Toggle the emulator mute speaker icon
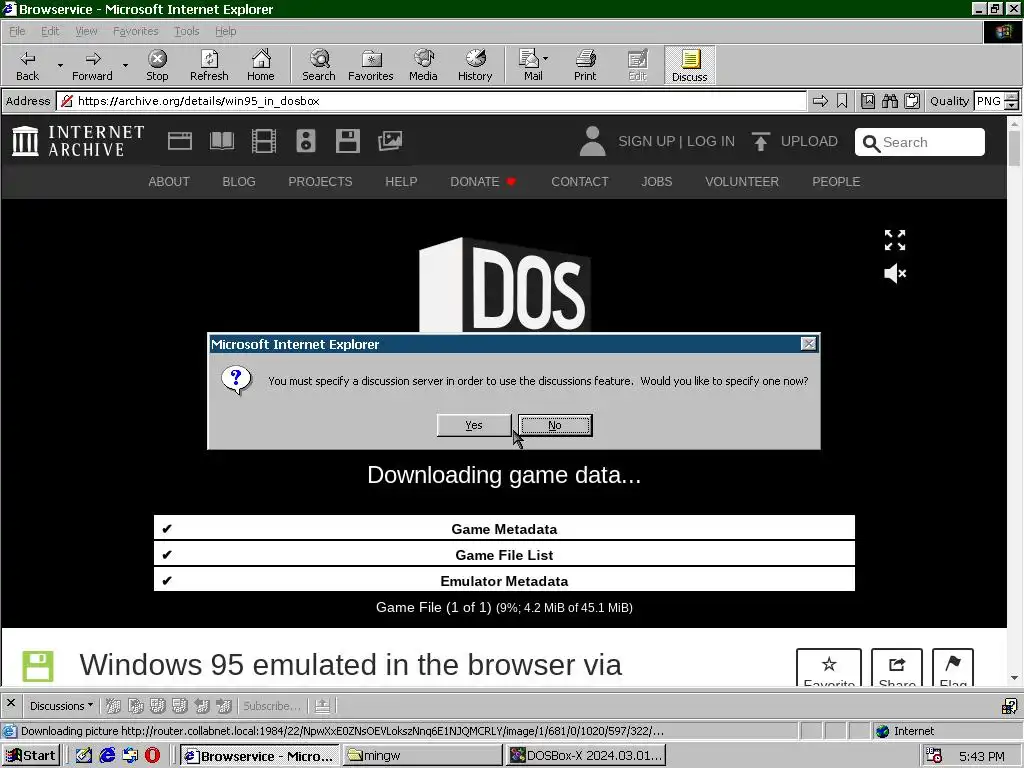 point(895,274)
